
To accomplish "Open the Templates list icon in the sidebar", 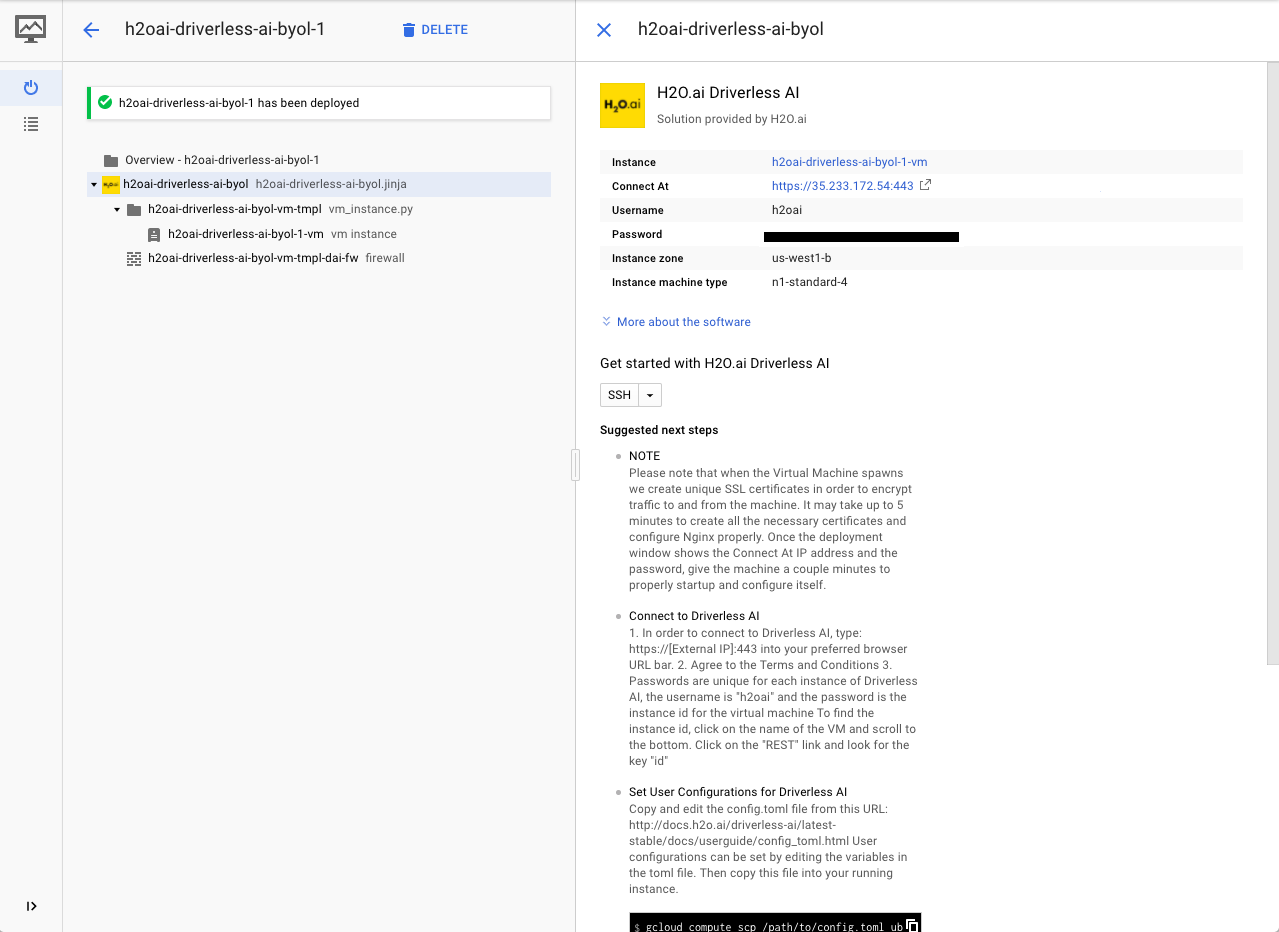I will 30,123.
